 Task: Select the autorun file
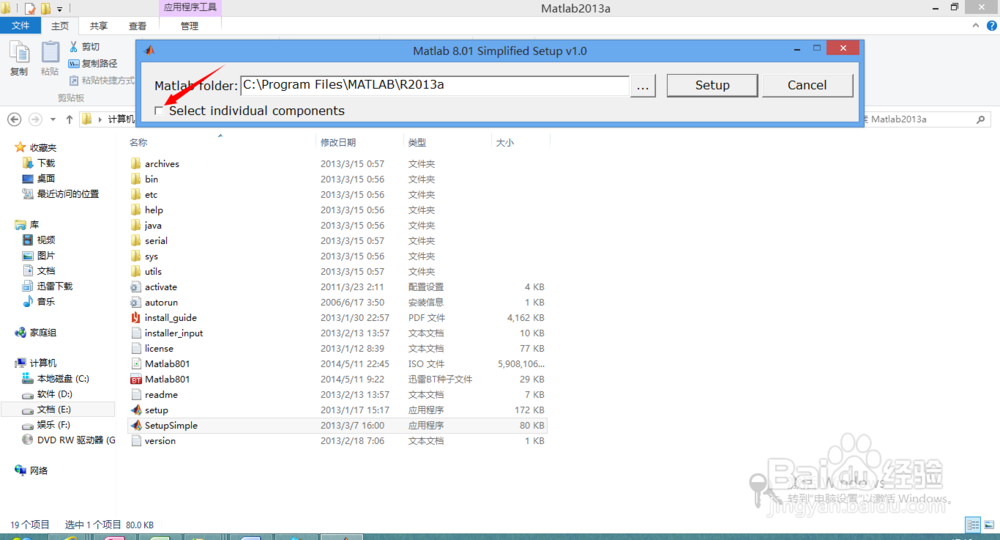(161, 302)
